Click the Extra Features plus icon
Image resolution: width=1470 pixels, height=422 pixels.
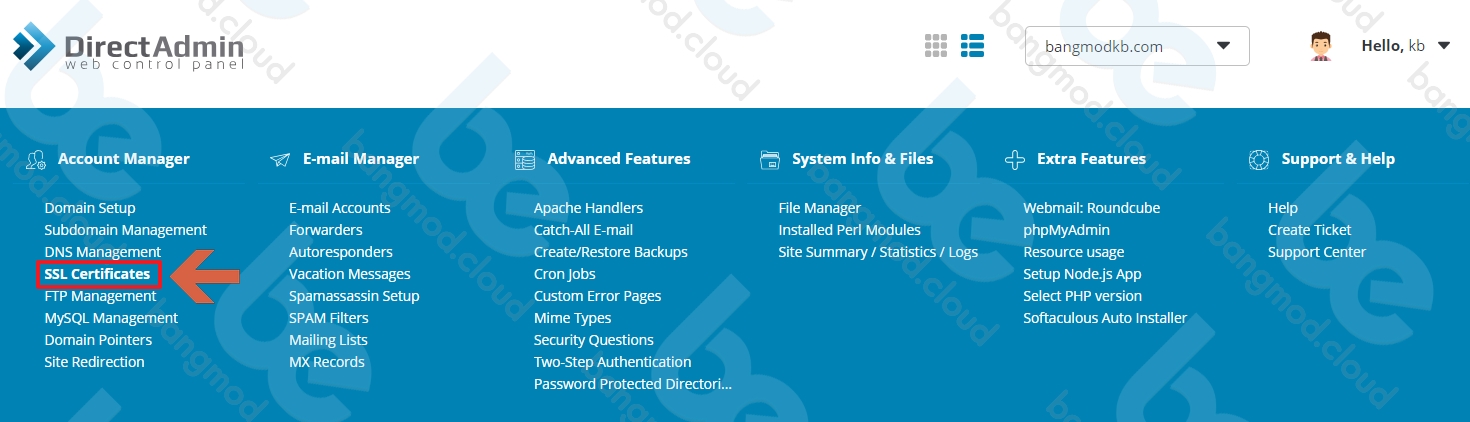pos(1015,159)
